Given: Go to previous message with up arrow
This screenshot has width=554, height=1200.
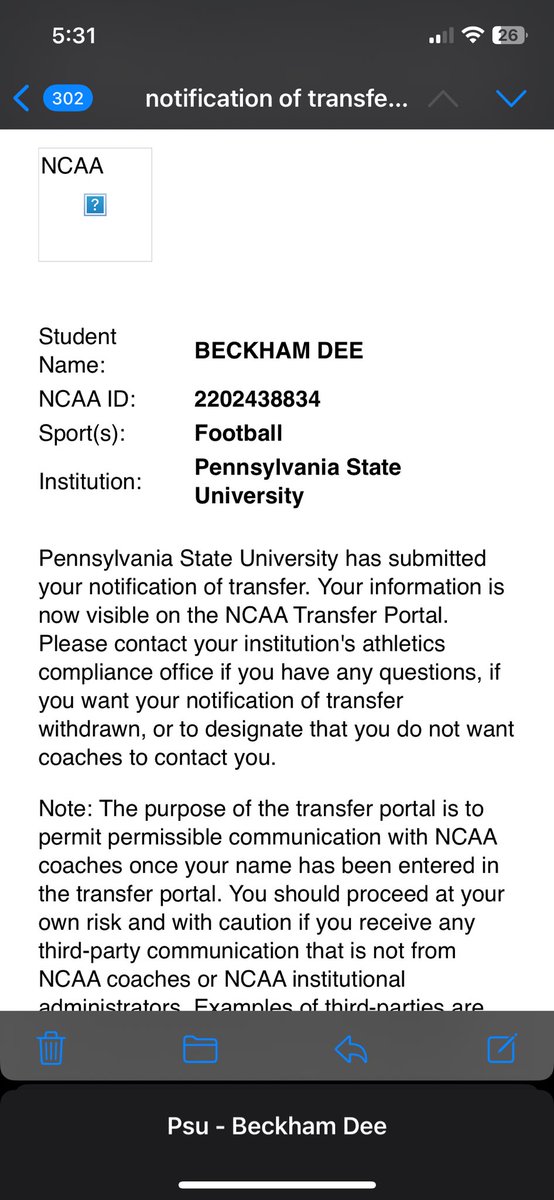Looking at the screenshot, I should click(x=445, y=98).
